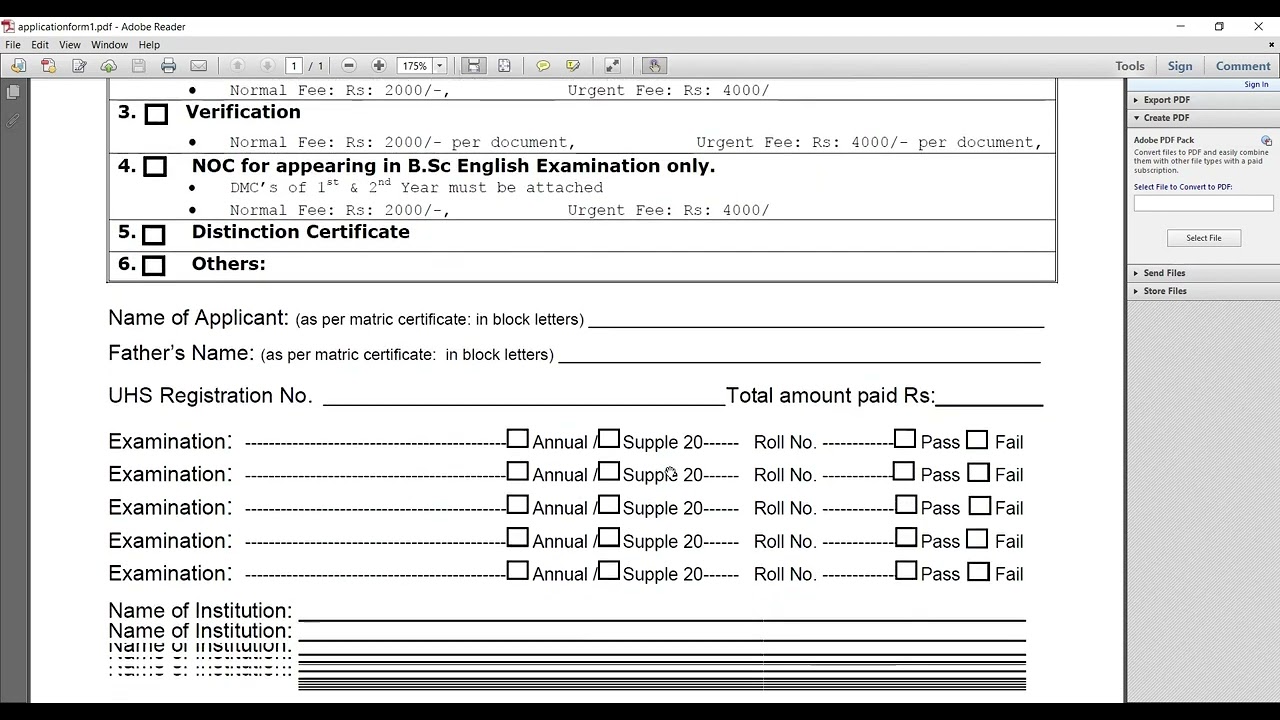Click the edit/sign document toolbar icon
This screenshot has height=720, width=1280.
point(79,66)
